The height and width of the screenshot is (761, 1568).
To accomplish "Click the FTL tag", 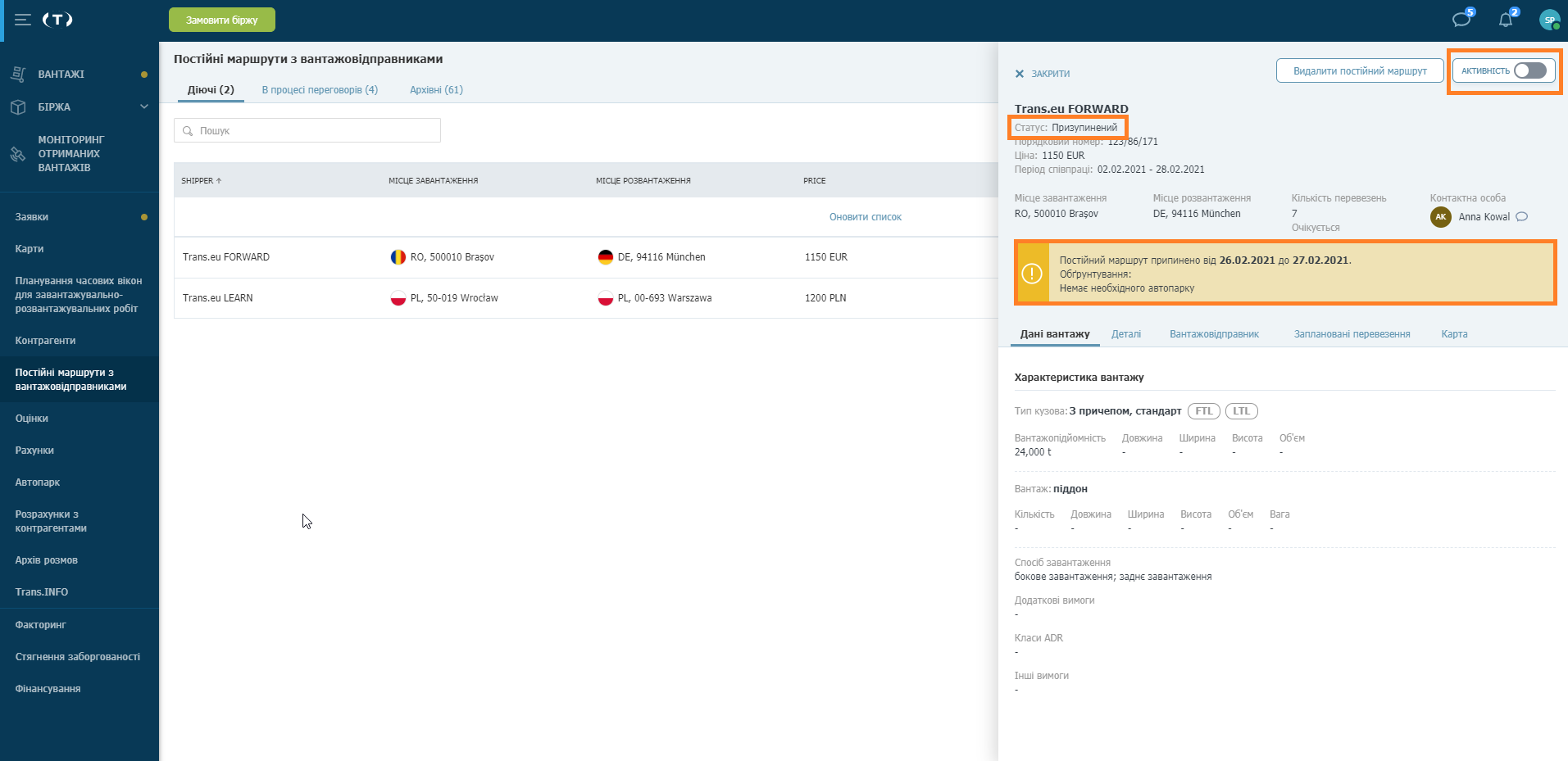I will click(1203, 411).
